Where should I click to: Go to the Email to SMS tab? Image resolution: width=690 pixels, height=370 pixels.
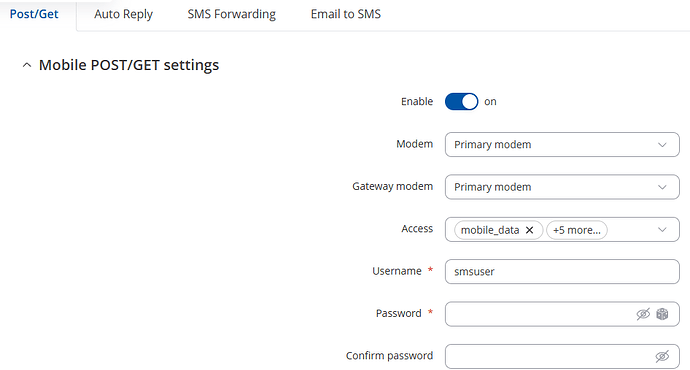pyautogui.click(x=346, y=14)
